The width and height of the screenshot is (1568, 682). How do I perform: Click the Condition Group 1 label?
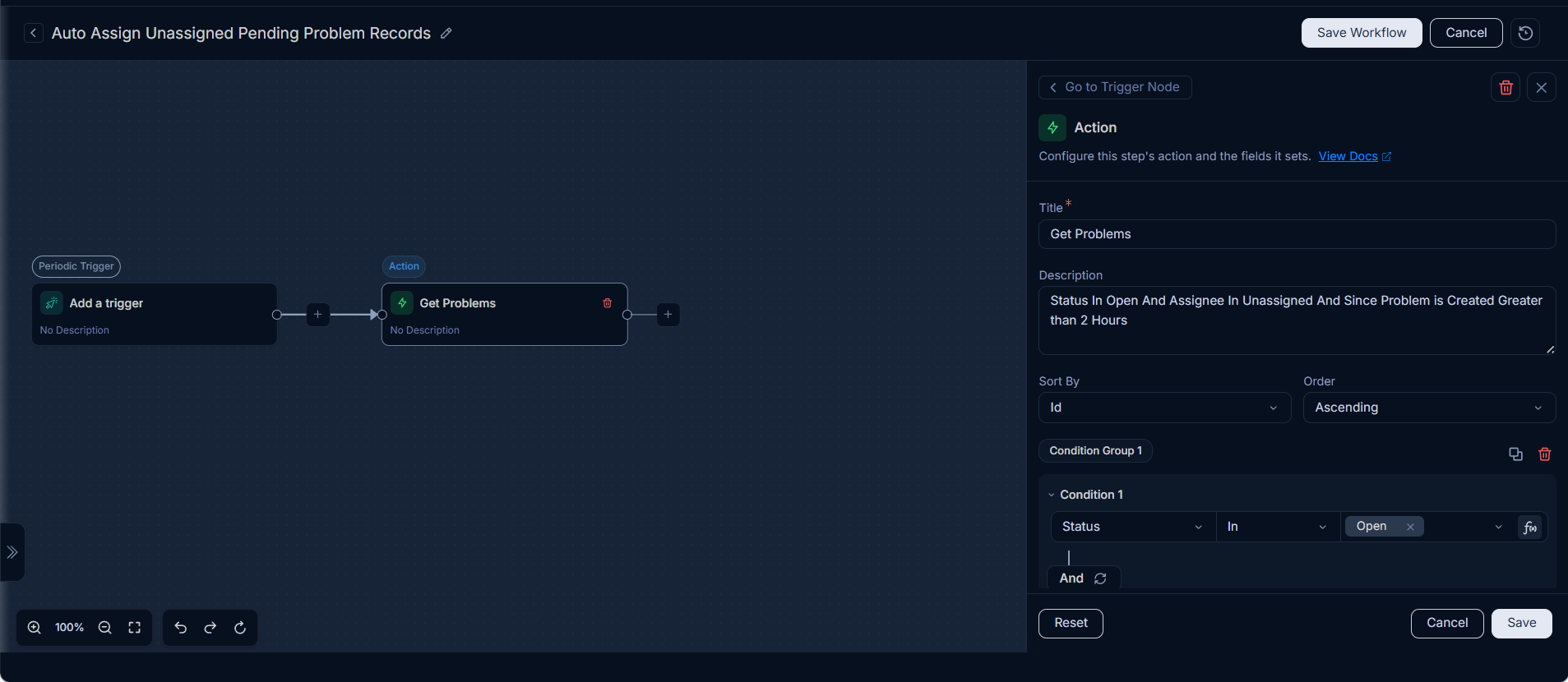pyautogui.click(x=1095, y=450)
